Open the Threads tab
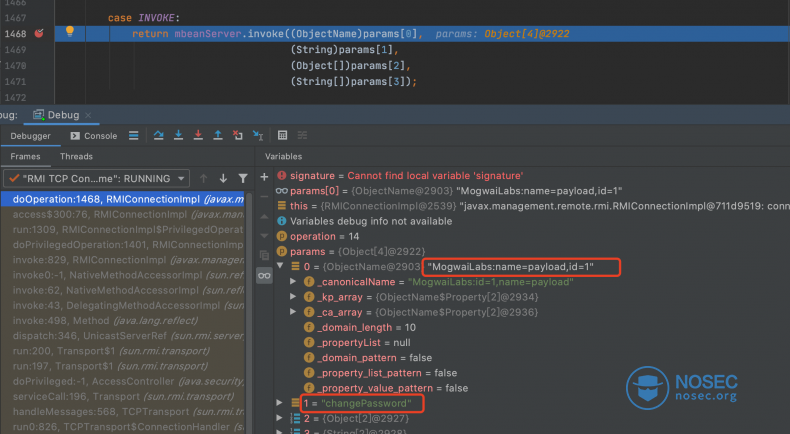This screenshot has width=790, height=434. (x=76, y=156)
